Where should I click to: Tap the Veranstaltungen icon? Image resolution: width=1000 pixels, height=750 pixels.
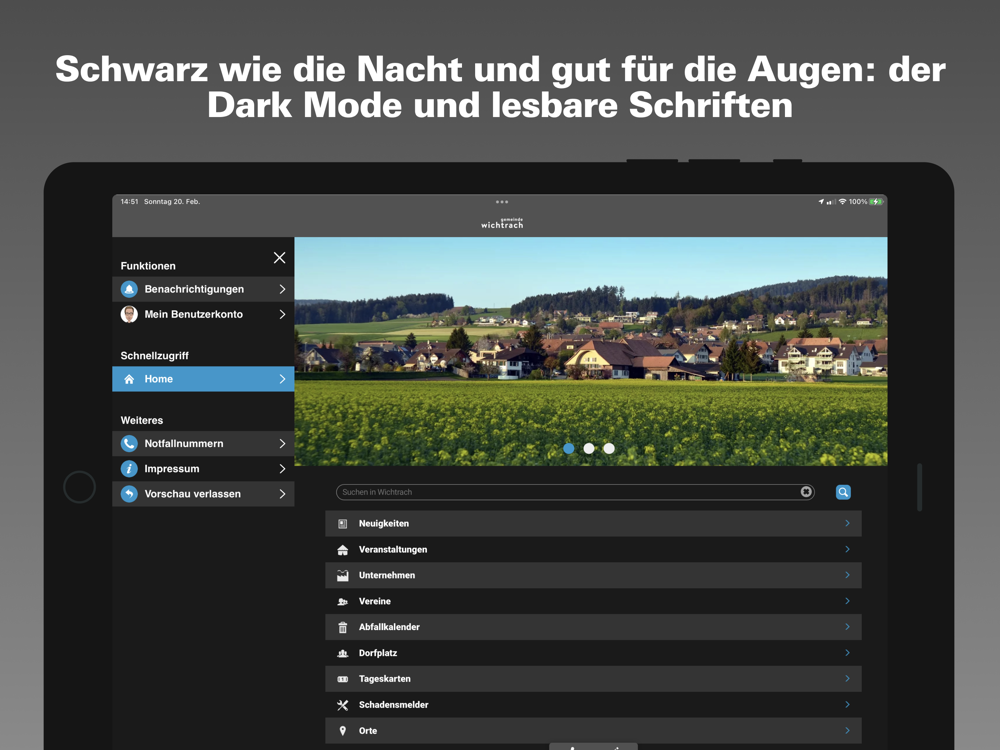click(x=342, y=550)
